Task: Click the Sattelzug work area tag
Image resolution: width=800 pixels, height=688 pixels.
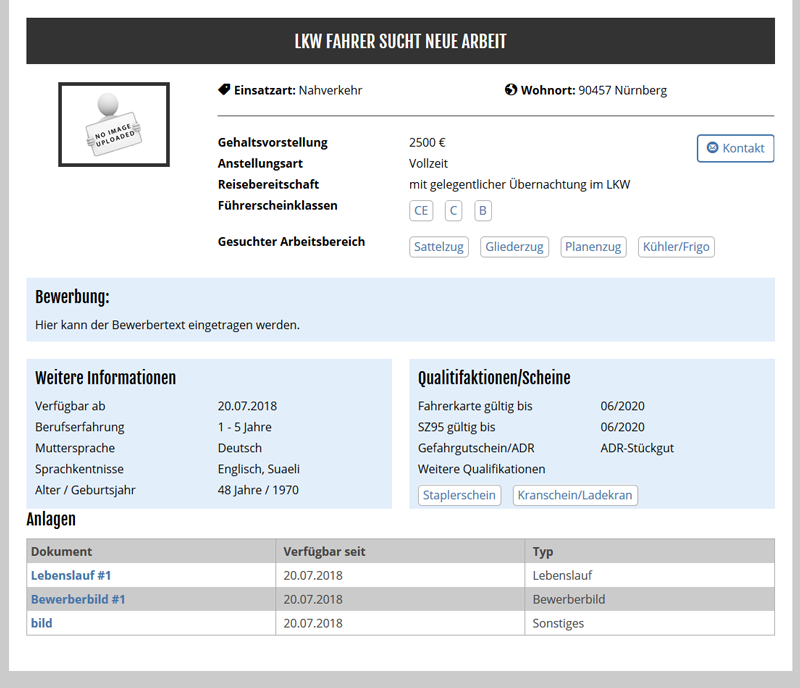Action: click(x=439, y=247)
